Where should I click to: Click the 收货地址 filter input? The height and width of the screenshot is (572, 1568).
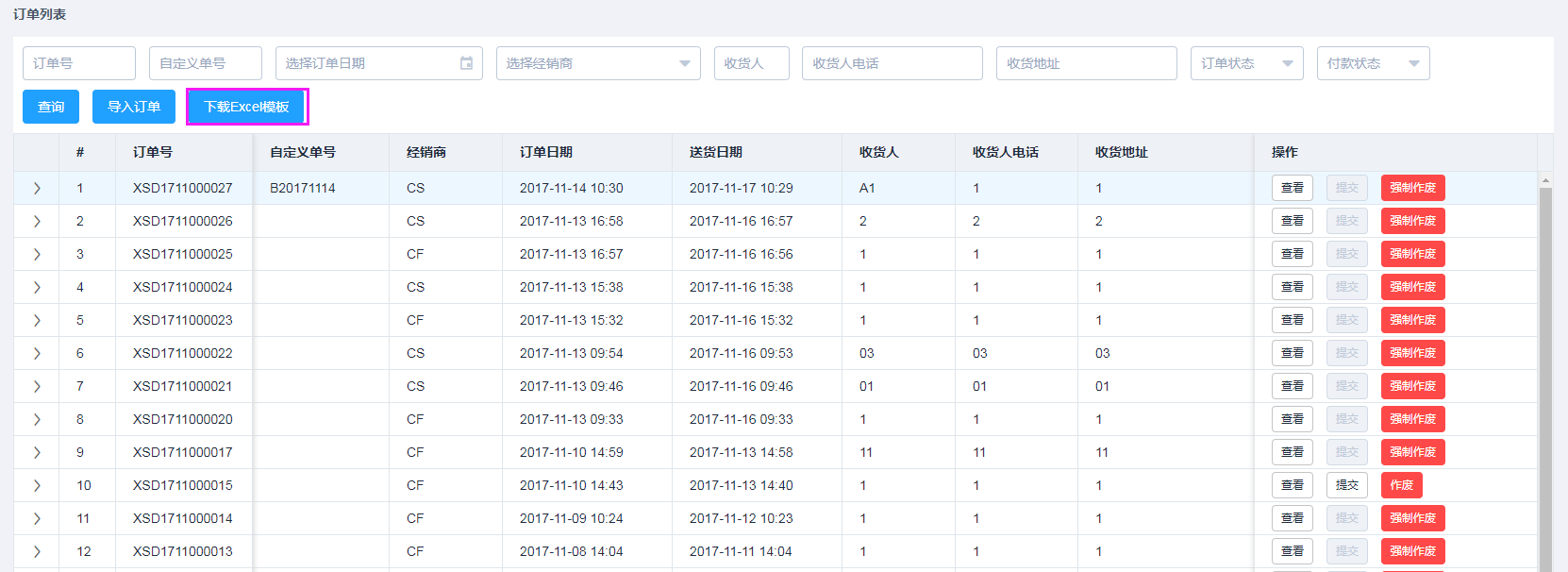click(x=1086, y=63)
